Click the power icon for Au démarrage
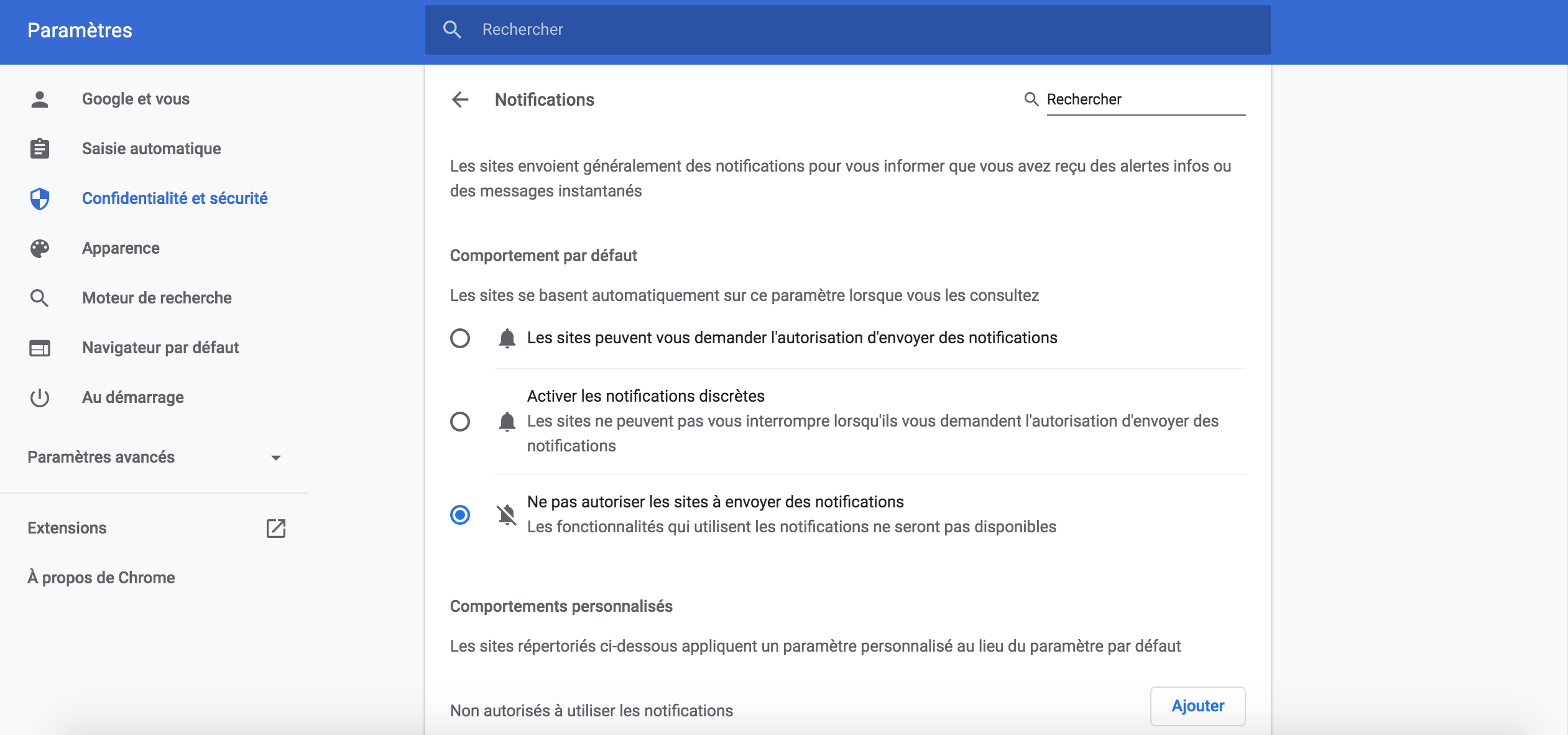1568x735 pixels. pos(40,397)
